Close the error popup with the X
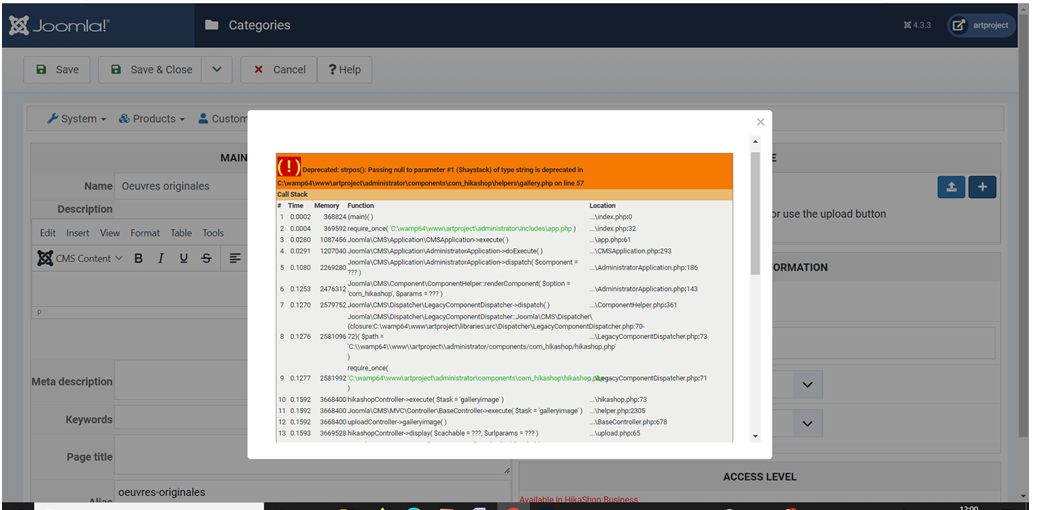Screen dimensions: 1053x510 pos(760,122)
